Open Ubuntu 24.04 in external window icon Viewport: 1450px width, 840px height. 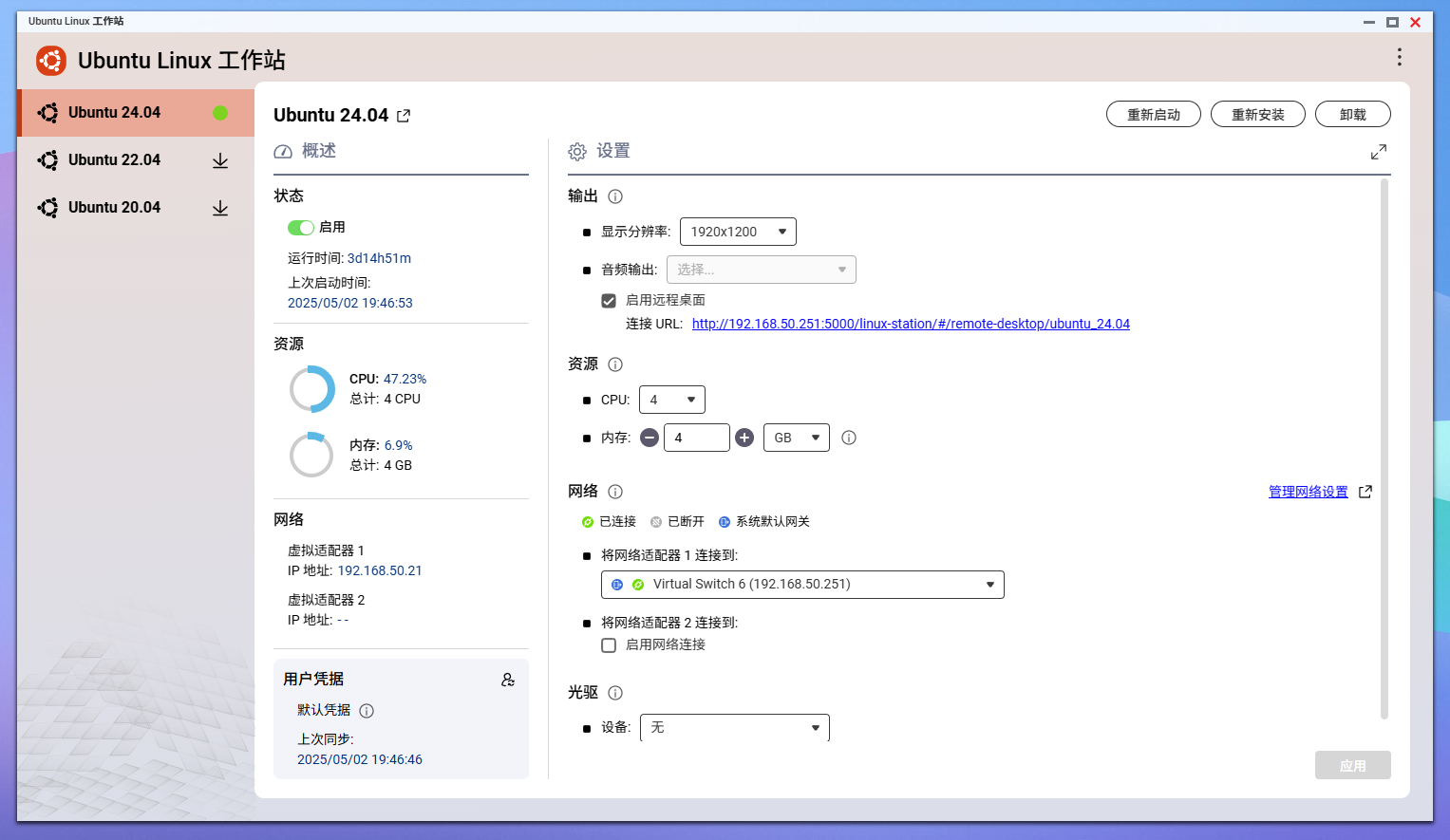click(x=404, y=116)
